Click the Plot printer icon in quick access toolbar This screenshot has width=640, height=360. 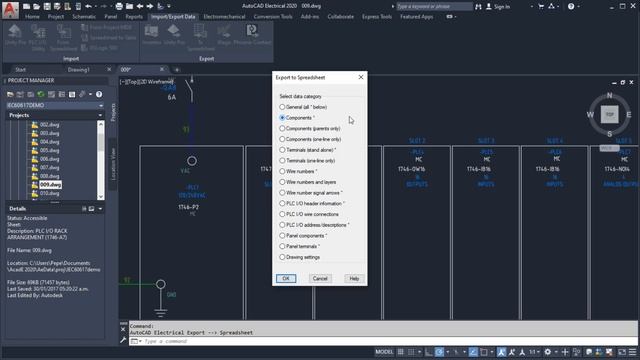tap(119, 6)
